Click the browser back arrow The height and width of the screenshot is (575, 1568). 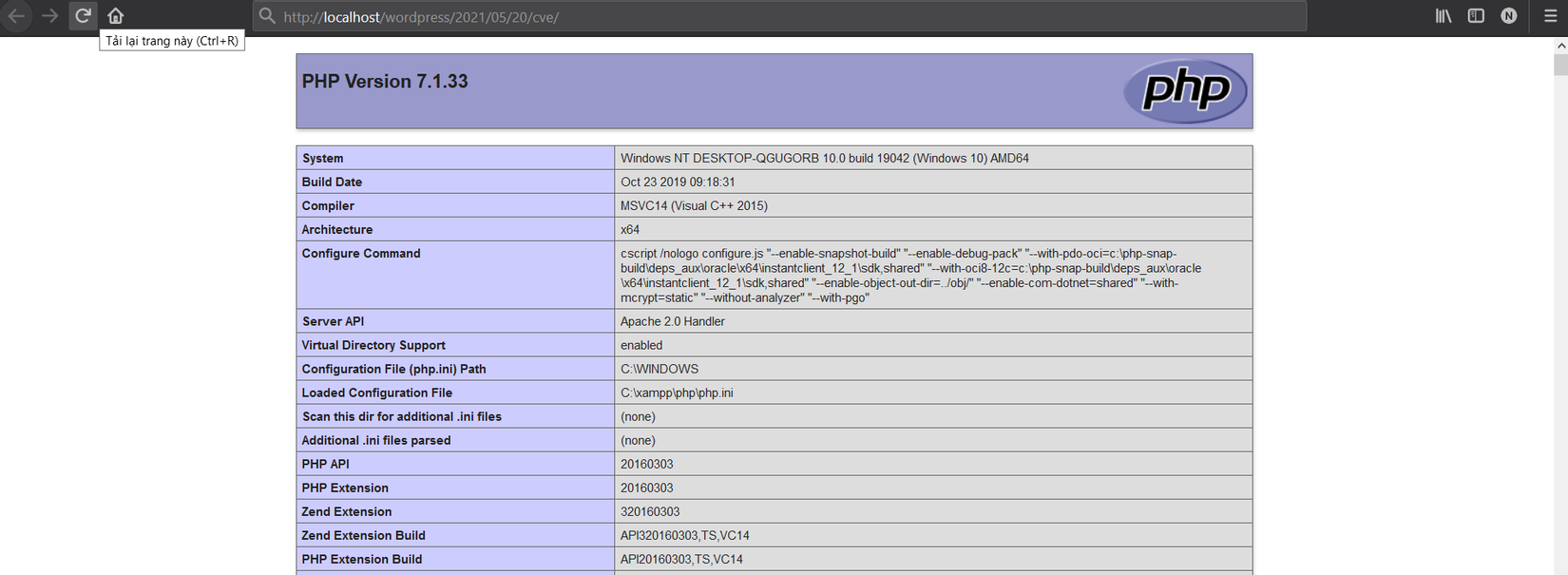(17, 16)
